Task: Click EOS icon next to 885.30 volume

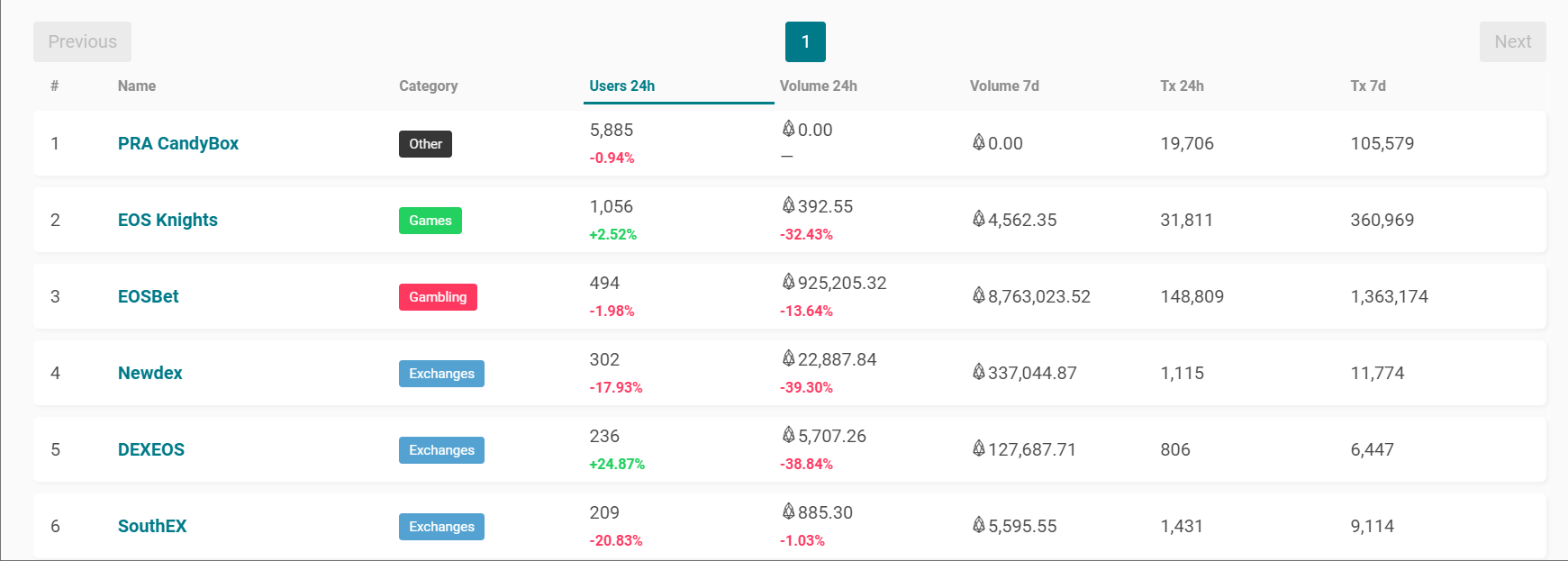Action: 788,511
